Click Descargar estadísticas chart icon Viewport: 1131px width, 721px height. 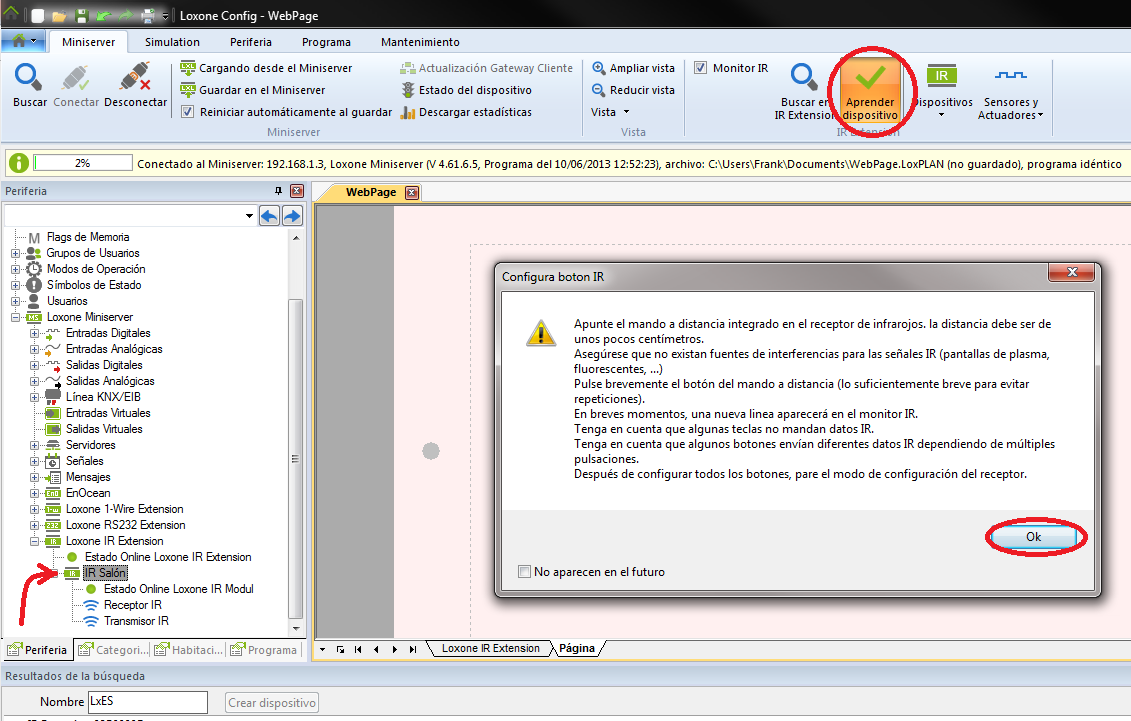coord(408,112)
